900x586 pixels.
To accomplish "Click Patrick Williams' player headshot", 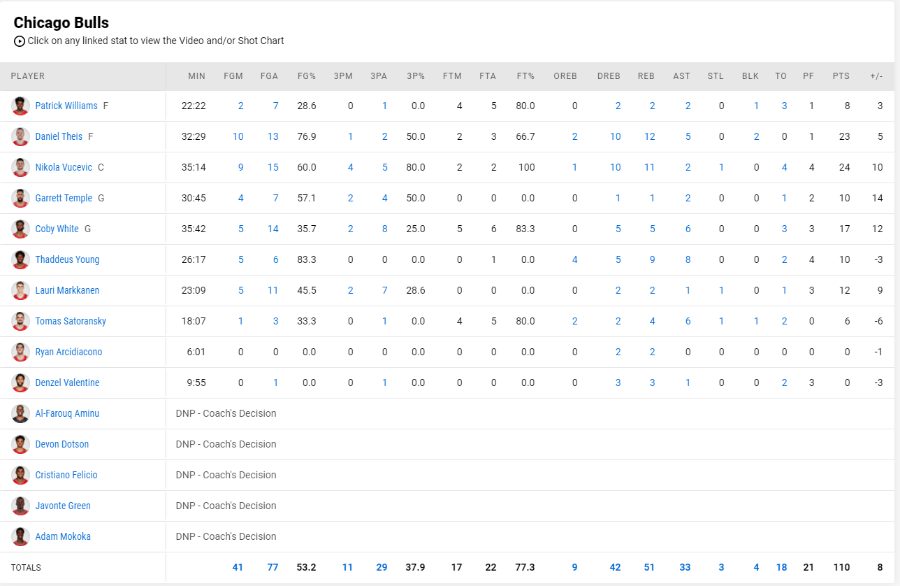I will pyautogui.click(x=20, y=106).
